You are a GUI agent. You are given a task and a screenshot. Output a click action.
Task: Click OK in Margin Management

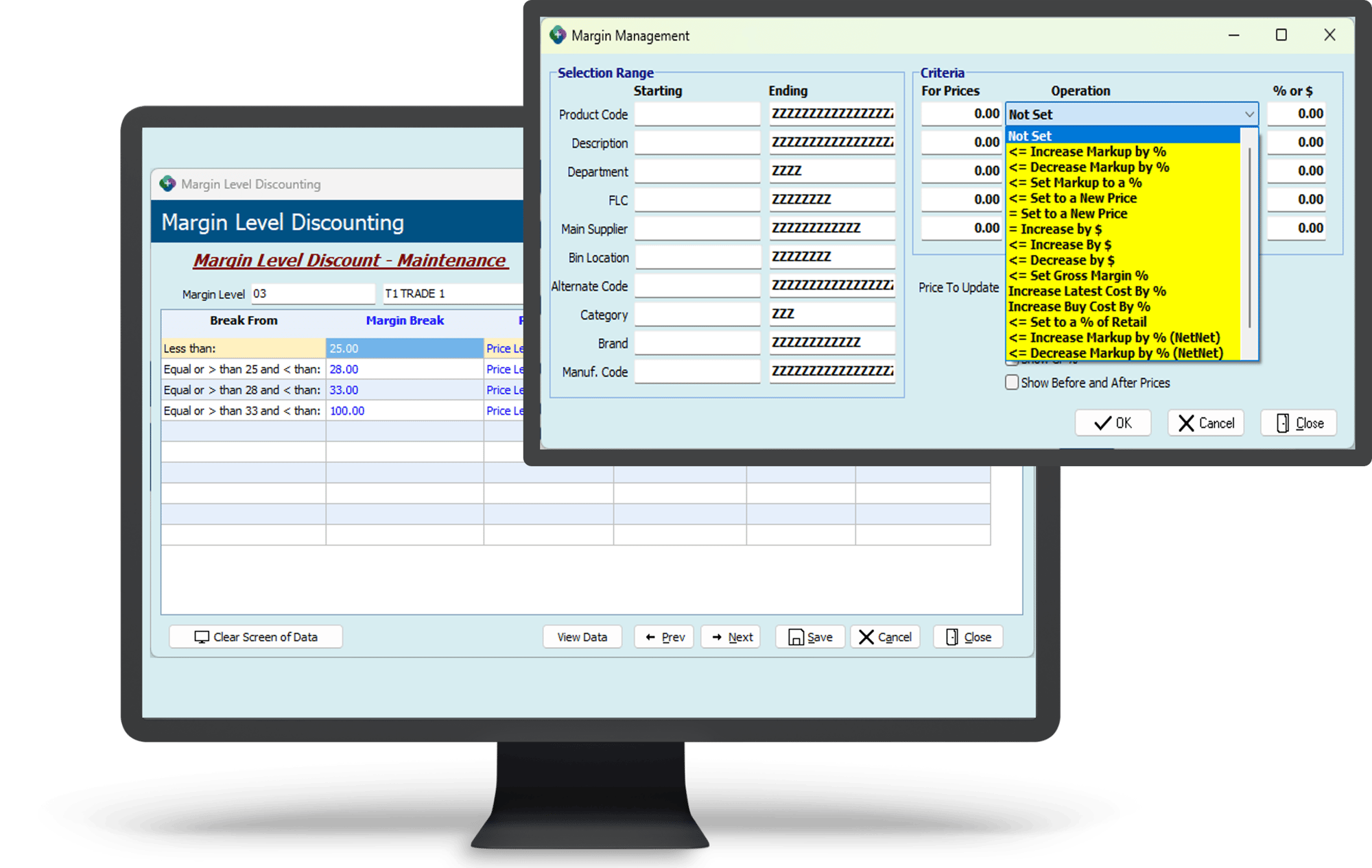pyautogui.click(x=1113, y=423)
